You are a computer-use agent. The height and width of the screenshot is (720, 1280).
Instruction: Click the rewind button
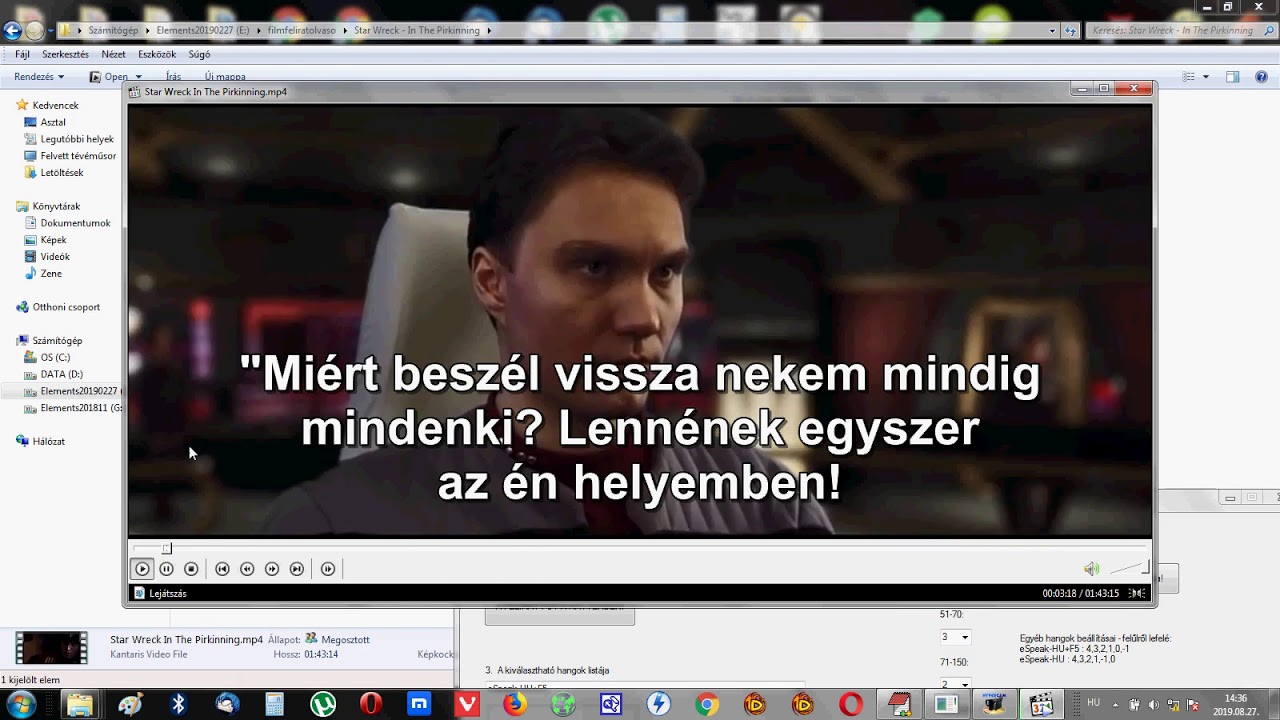pyautogui.click(x=247, y=569)
